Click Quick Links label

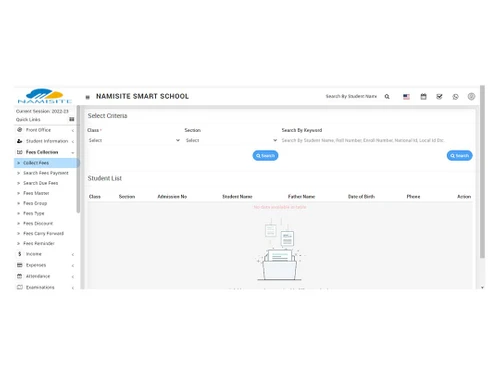coord(28,119)
